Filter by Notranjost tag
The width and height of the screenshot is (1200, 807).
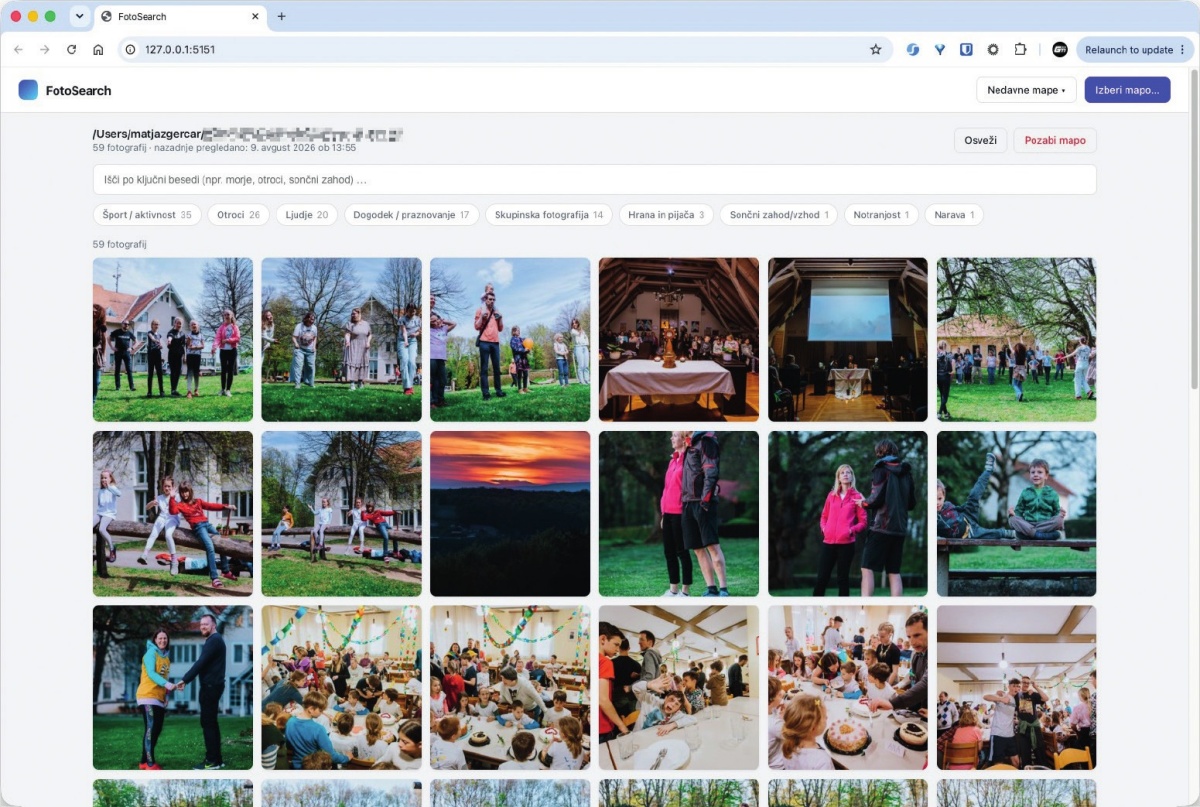tap(881, 215)
